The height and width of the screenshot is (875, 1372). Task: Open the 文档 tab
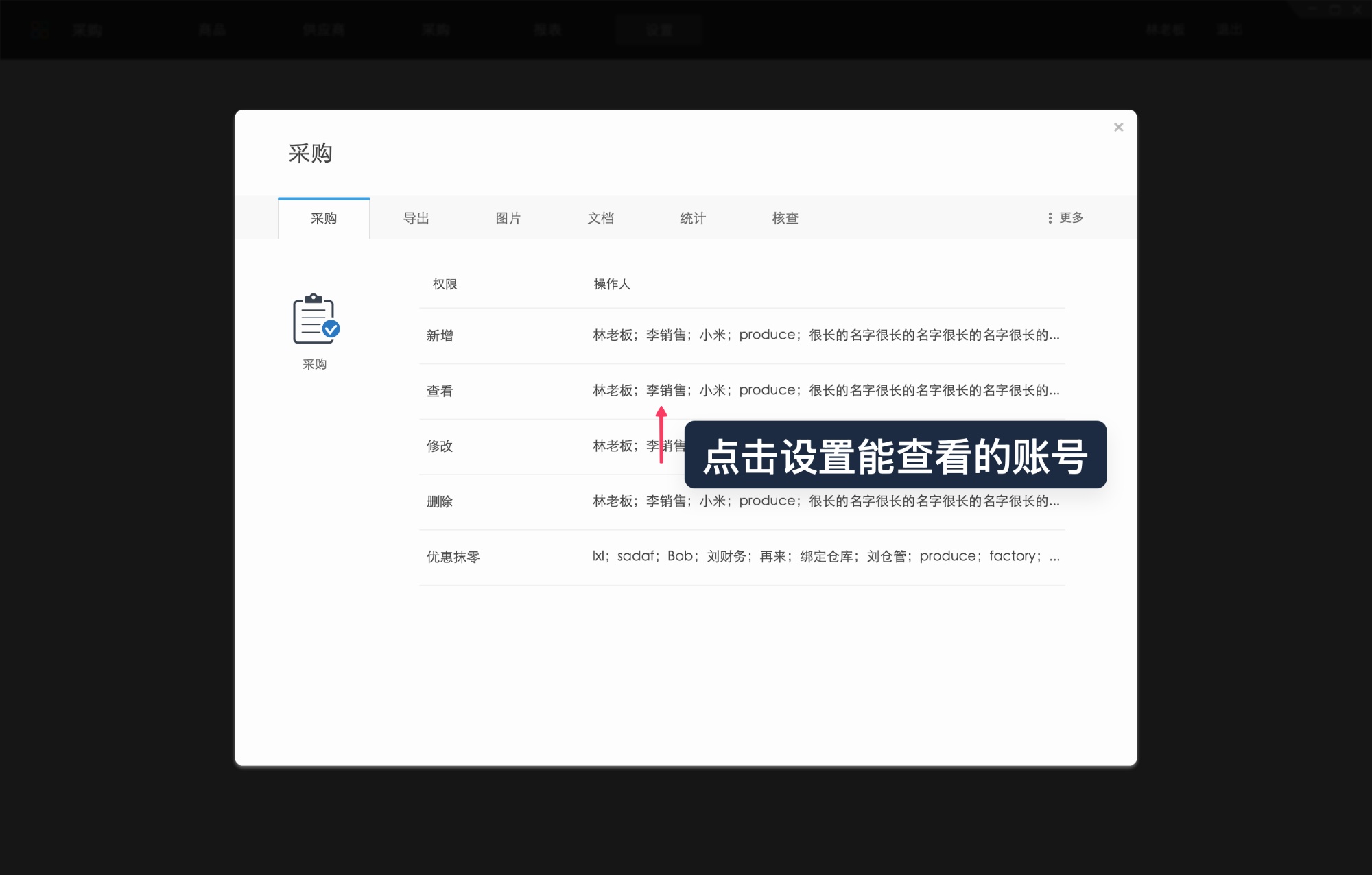601,218
